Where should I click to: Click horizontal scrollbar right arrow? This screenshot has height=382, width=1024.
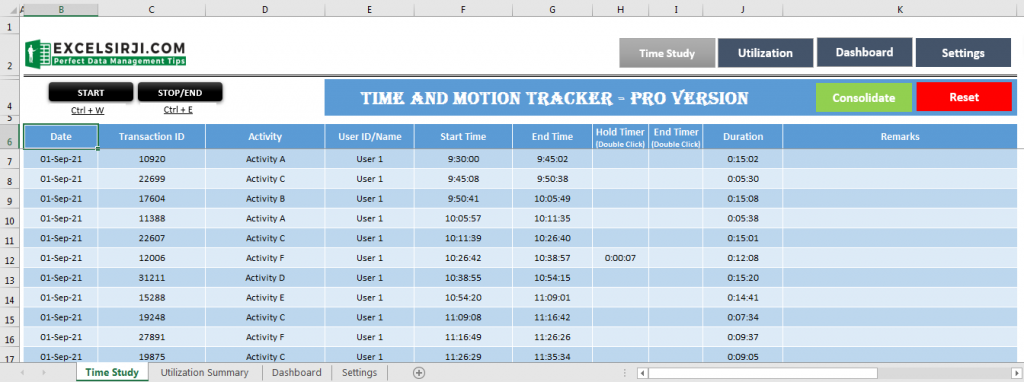pyautogui.click(x=1015, y=373)
